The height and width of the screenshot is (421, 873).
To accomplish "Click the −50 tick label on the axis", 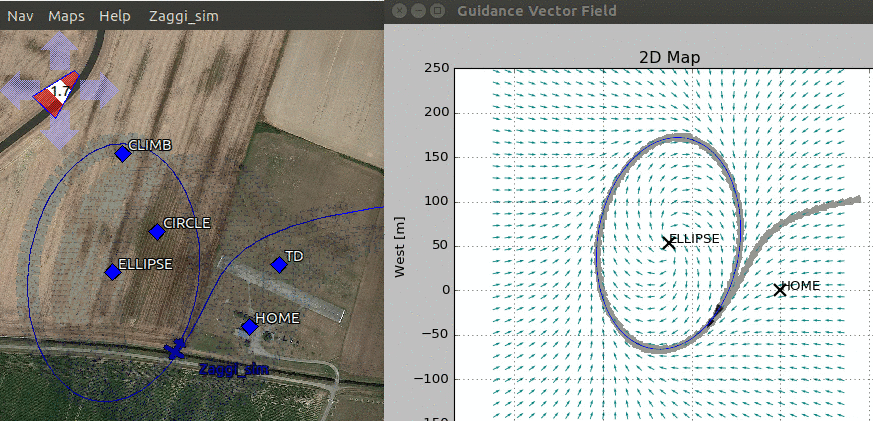I will coord(436,335).
